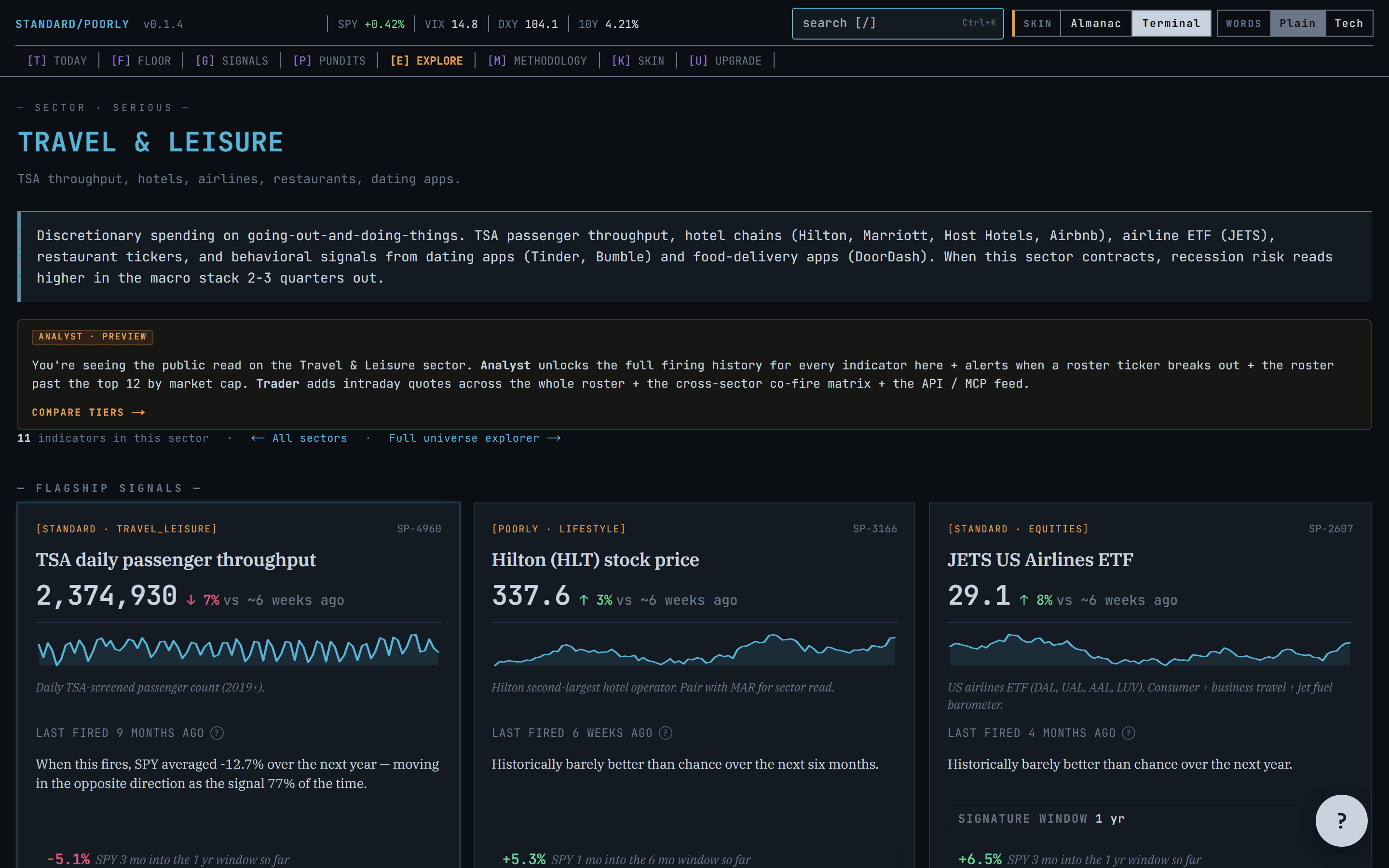
Task: Click the VIX 14.8 ticker
Action: pos(451,24)
